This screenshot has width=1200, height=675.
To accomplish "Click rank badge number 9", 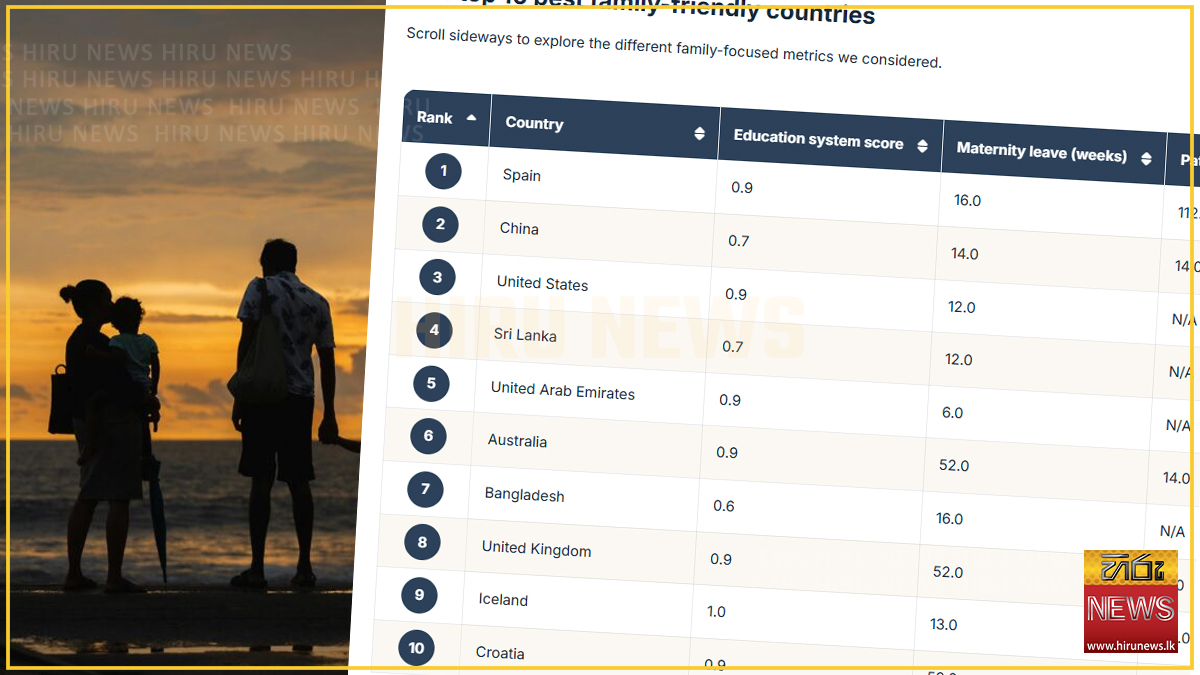I will pyautogui.click(x=419, y=595).
